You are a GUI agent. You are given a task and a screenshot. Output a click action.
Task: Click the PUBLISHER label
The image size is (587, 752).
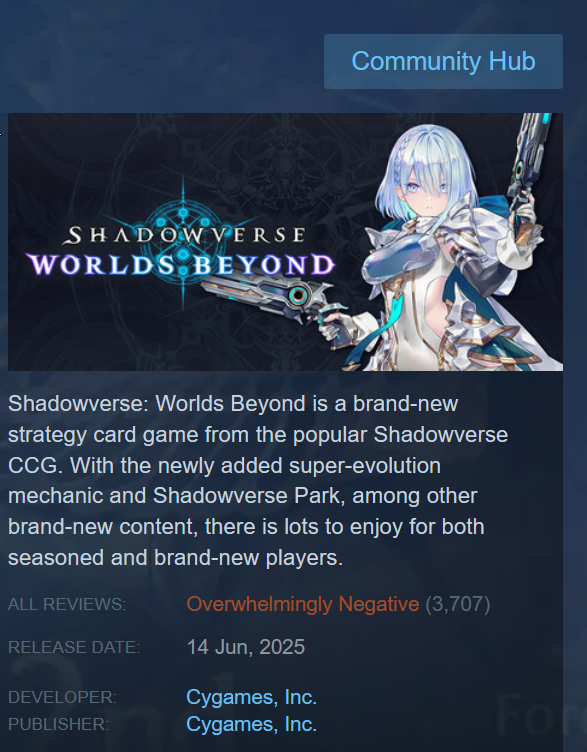(59, 724)
